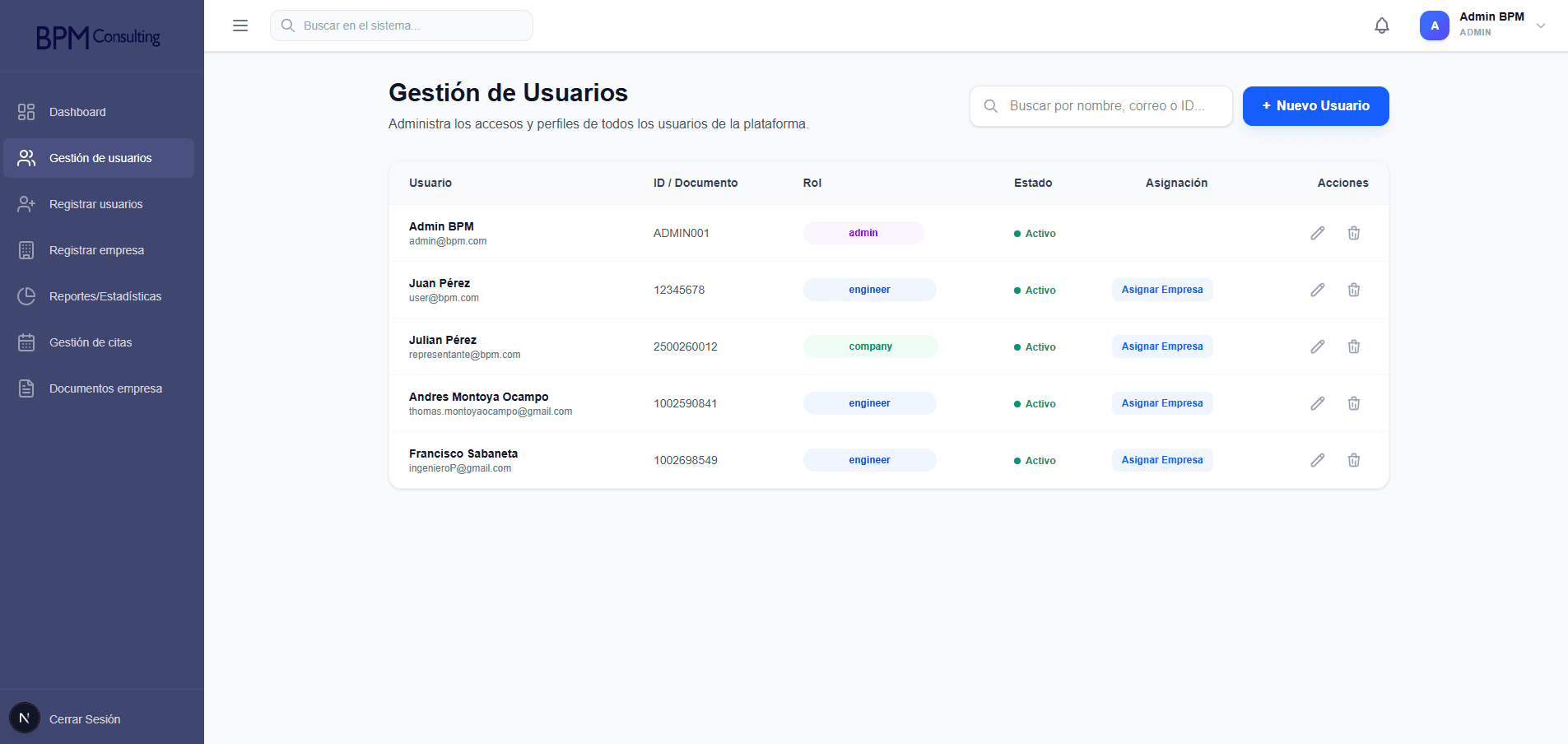
Task: Click the Buscar por nombre search field
Action: click(1100, 106)
